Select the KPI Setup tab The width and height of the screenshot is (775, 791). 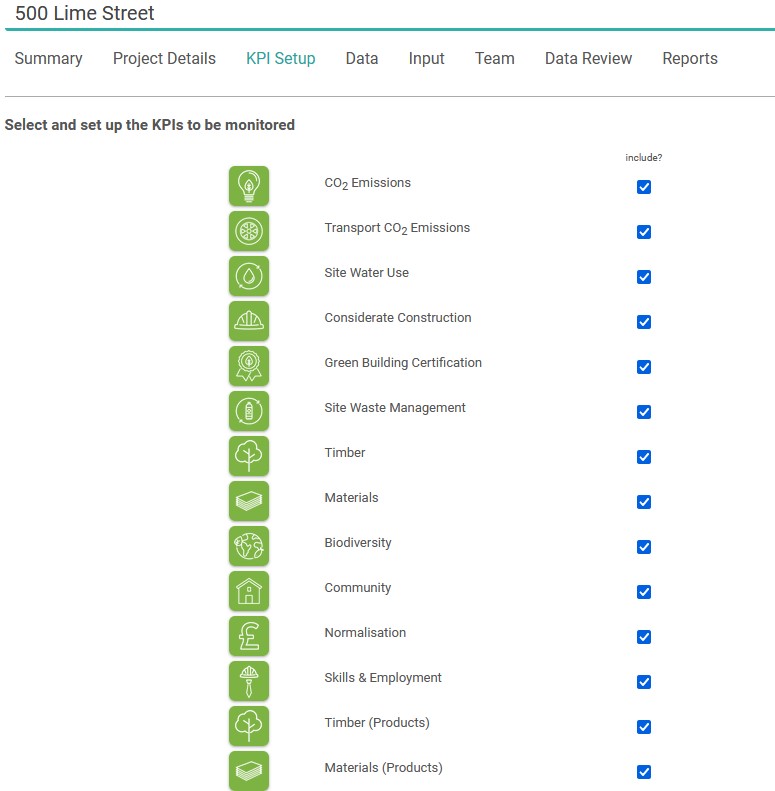pyautogui.click(x=281, y=59)
